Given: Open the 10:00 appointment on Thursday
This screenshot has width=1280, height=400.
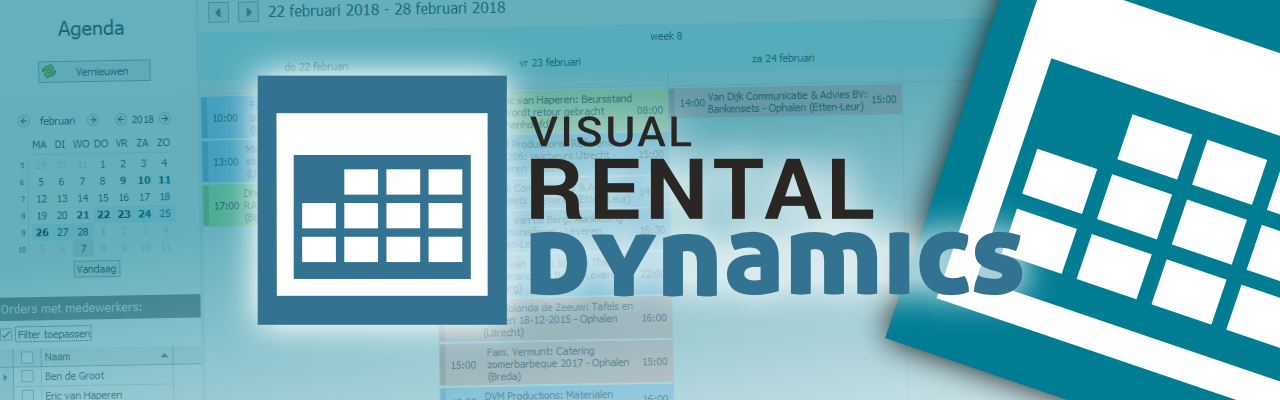Looking at the screenshot, I should [x=229, y=117].
